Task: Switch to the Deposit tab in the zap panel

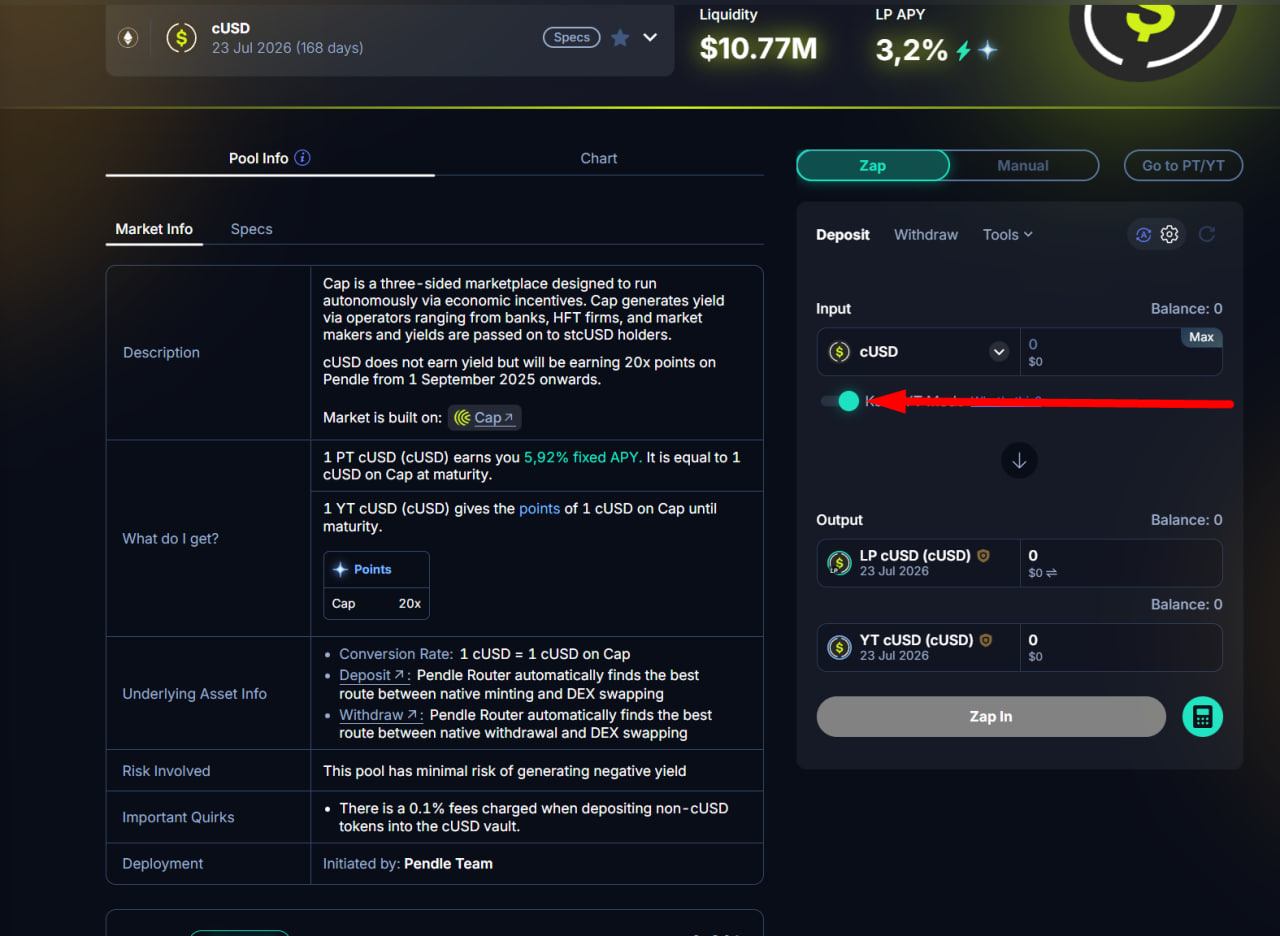Action: tap(843, 234)
